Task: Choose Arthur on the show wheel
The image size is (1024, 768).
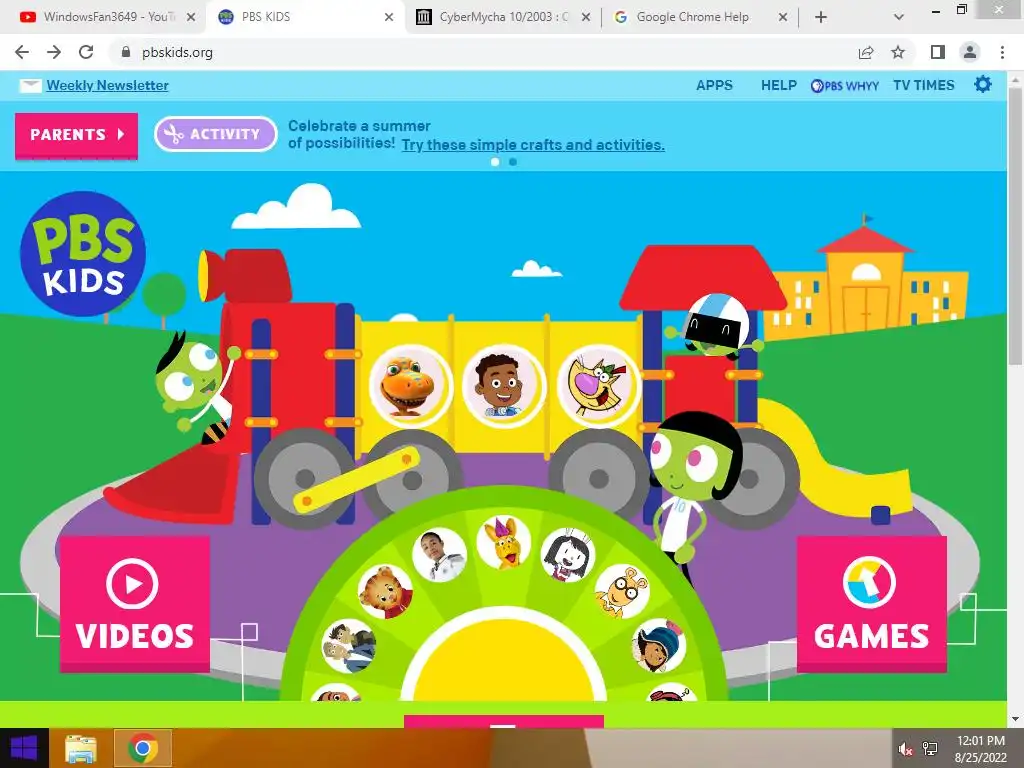Action: point(622,592)
